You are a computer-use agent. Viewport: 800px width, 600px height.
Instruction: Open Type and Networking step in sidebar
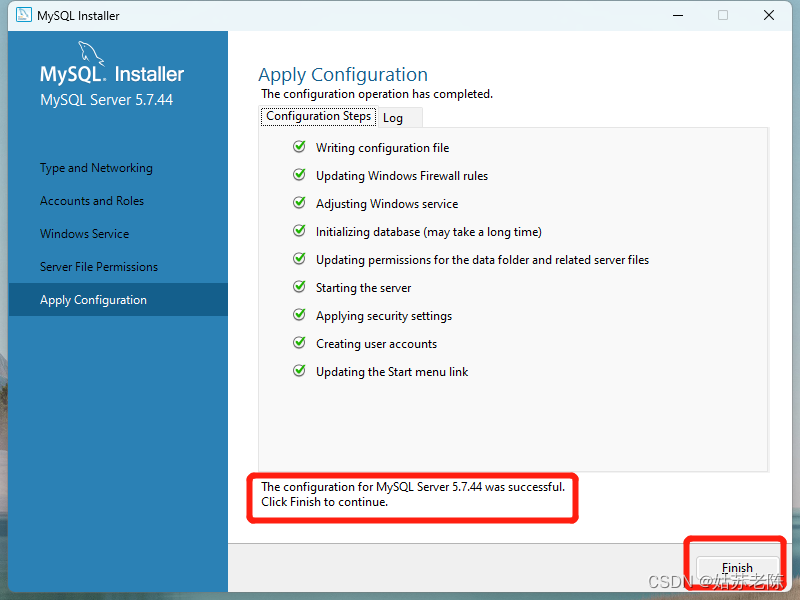pos(96,168)
